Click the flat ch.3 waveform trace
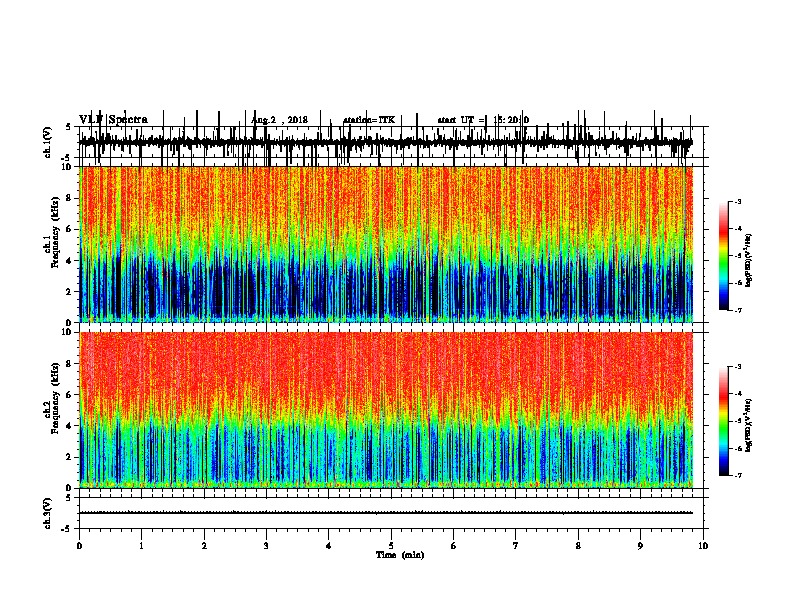792x612 pixels. (x=386, y=513)
